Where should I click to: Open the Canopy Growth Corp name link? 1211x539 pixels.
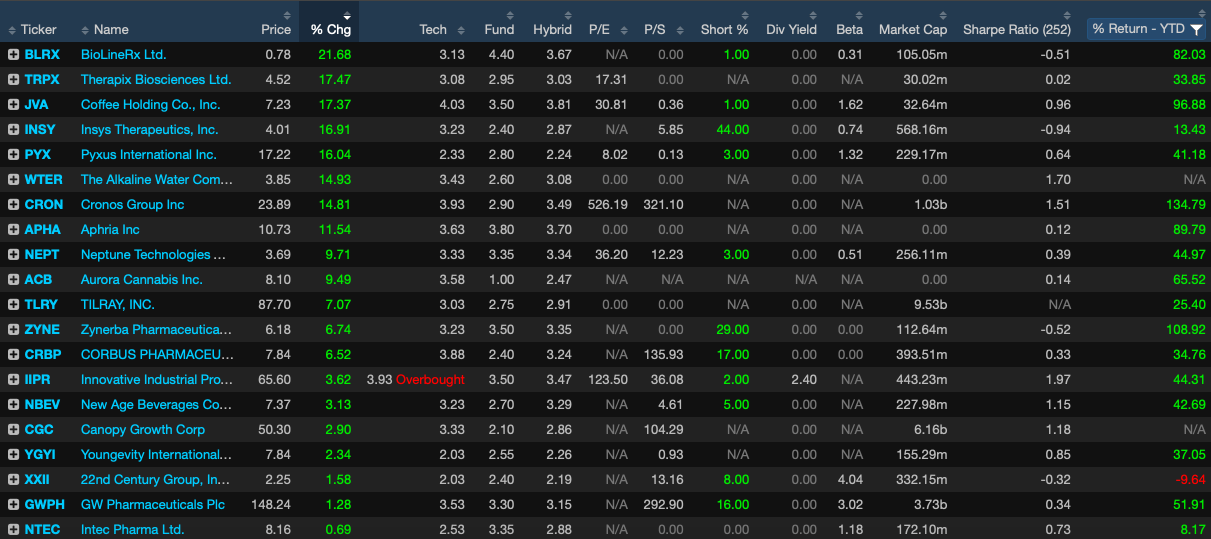143,429
